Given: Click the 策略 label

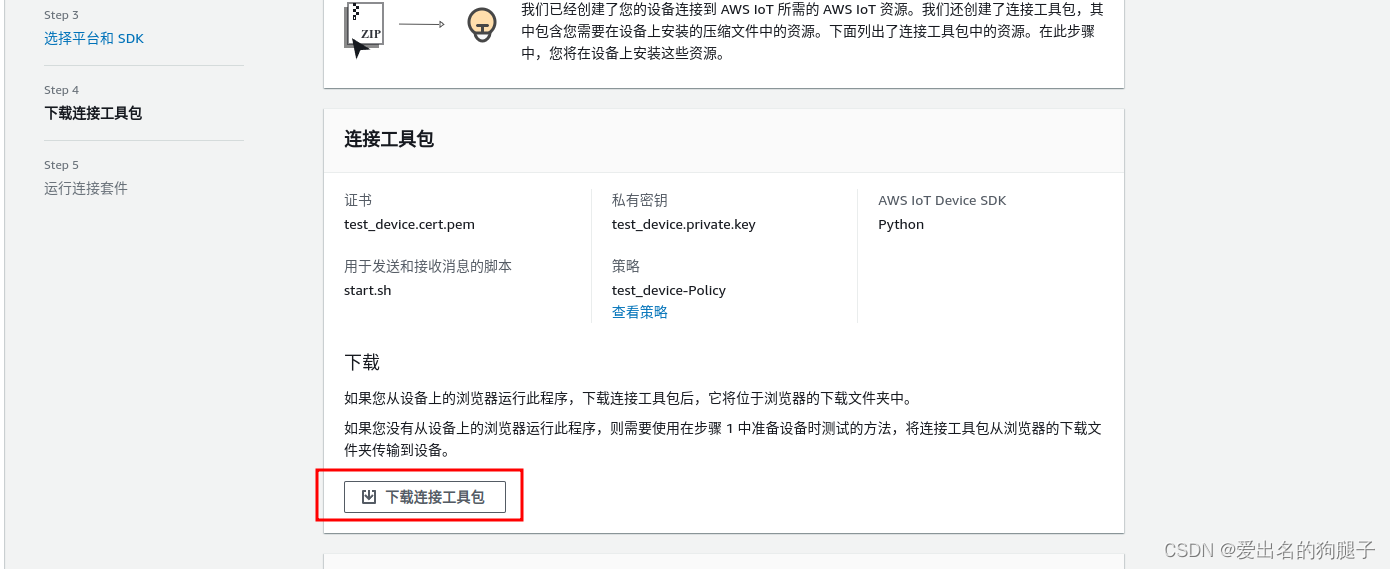Looking at the screenshot, I should [x=626, y=266].
